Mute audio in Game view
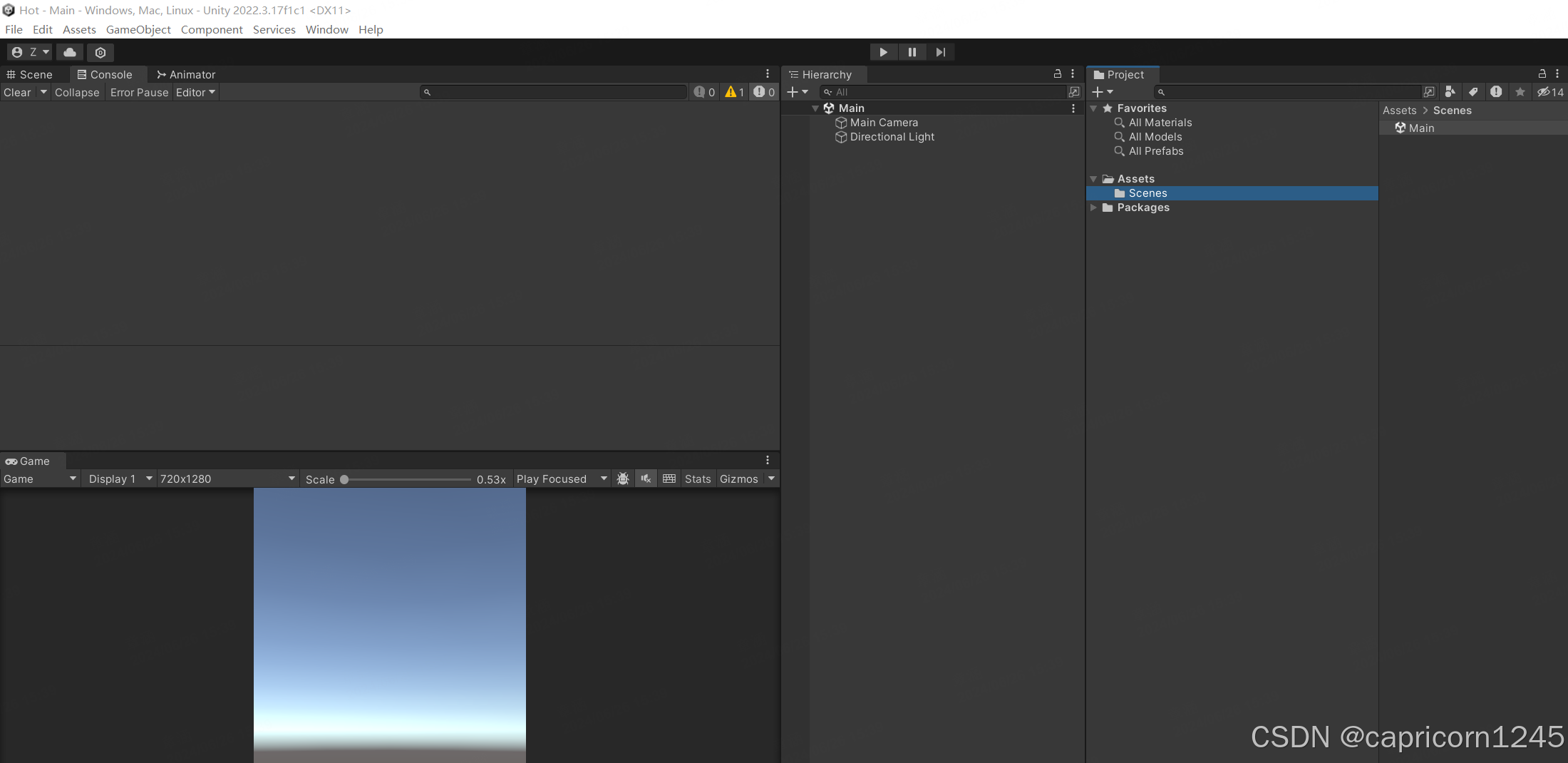Screen dimensions: 1568x763 646,479
